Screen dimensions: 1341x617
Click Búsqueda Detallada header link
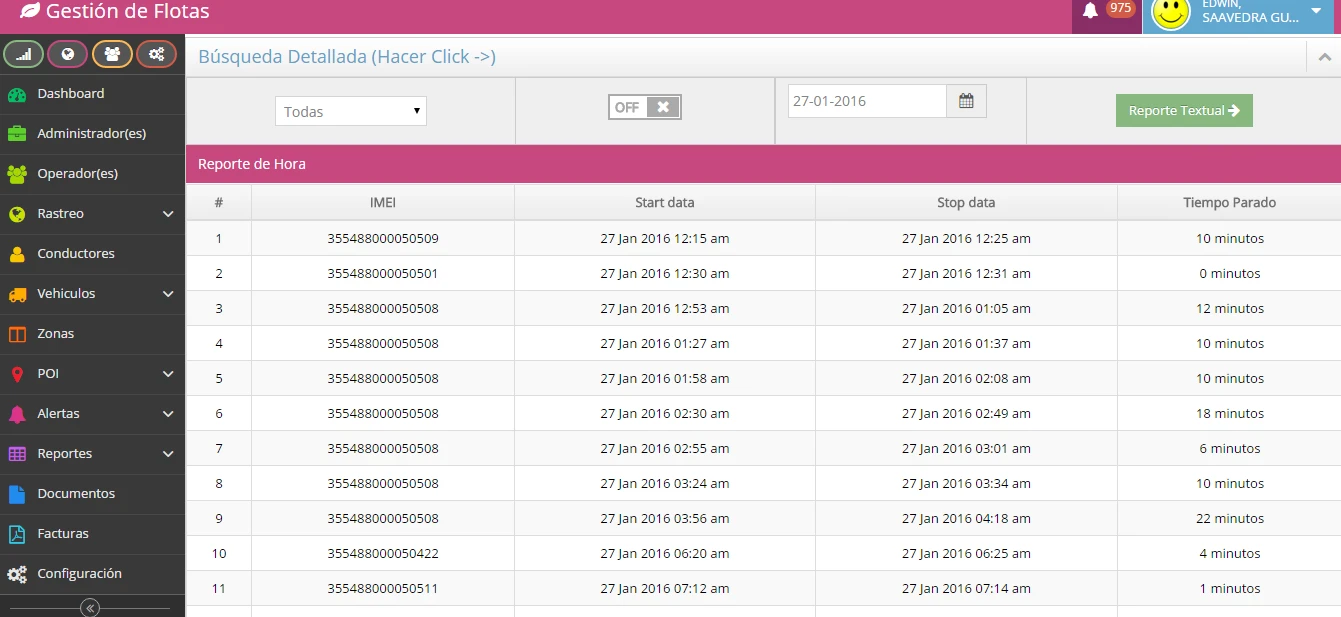347,57
